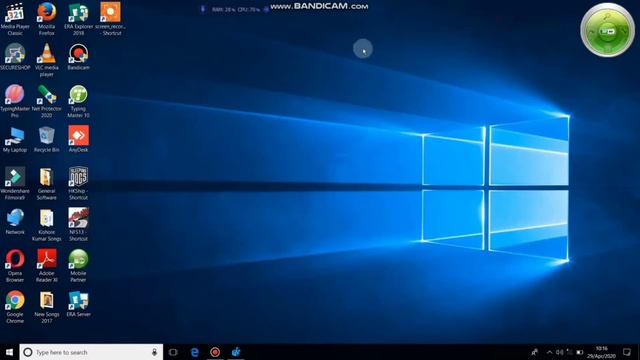Open the Windows Start menu
640x360 pixels.
coord(9,352)
